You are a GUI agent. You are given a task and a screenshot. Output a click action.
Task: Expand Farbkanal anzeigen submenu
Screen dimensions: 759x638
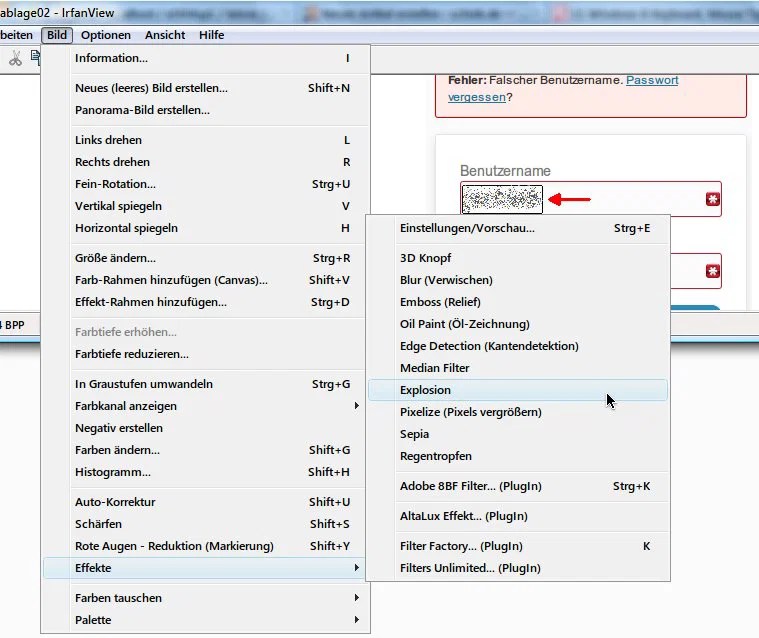click(206, 406)
